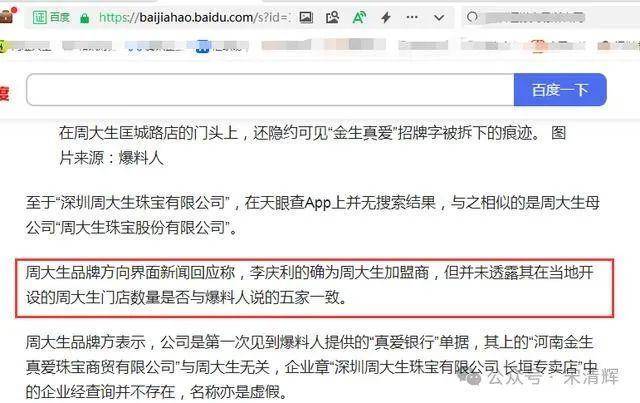Viewport: 640px width, 403px height.
Task: Click the search magnifier icon in browser search box
Action: tap(472, 17)
